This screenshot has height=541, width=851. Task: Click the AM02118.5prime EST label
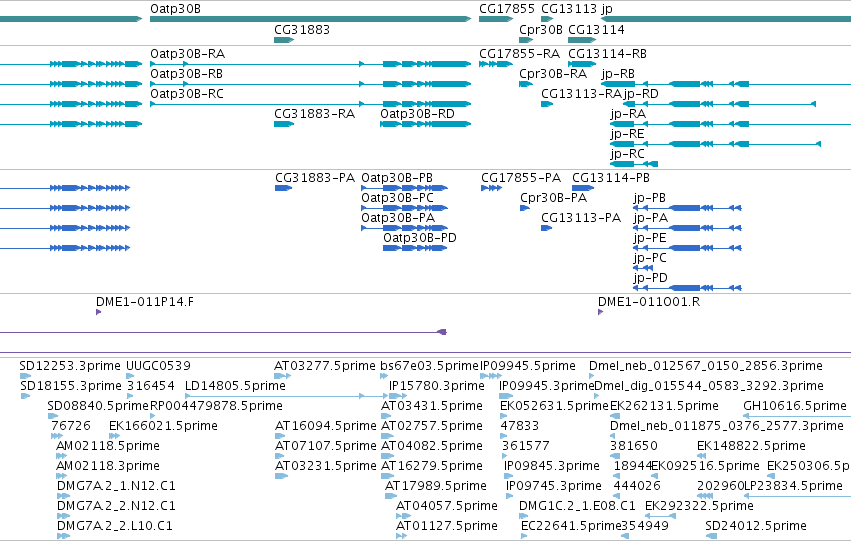click(x=108, y=447)
